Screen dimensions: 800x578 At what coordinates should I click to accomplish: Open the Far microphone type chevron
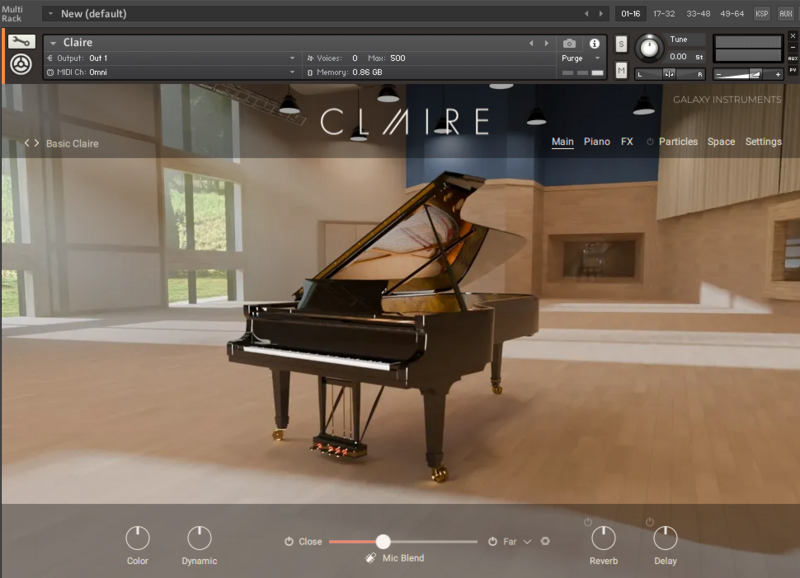pyautogui.click(x=528, y=541)
